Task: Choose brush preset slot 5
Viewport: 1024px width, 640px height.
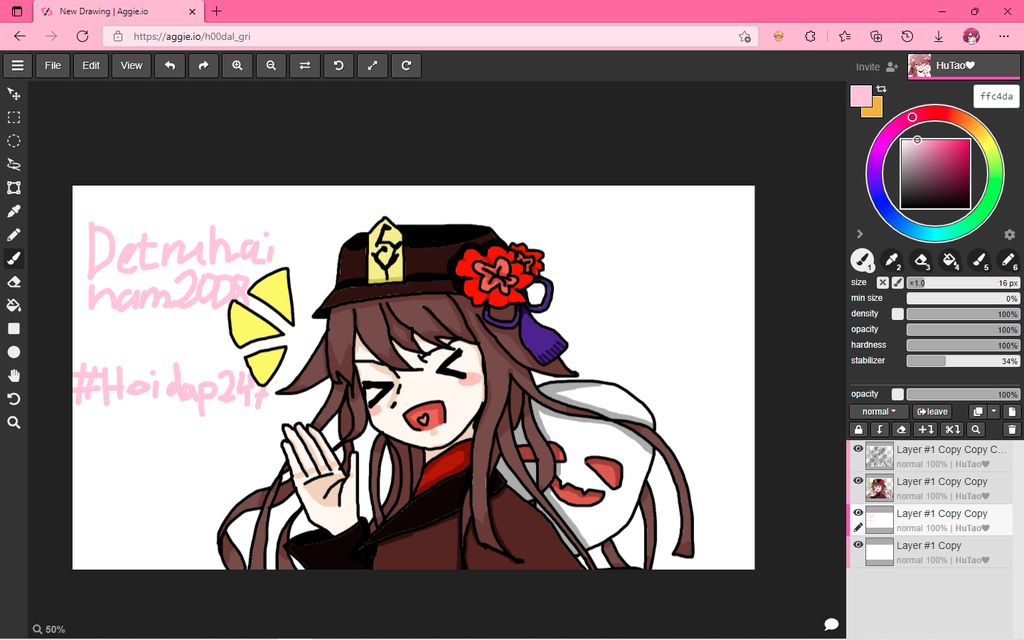Action: click(x=979, y=261)
